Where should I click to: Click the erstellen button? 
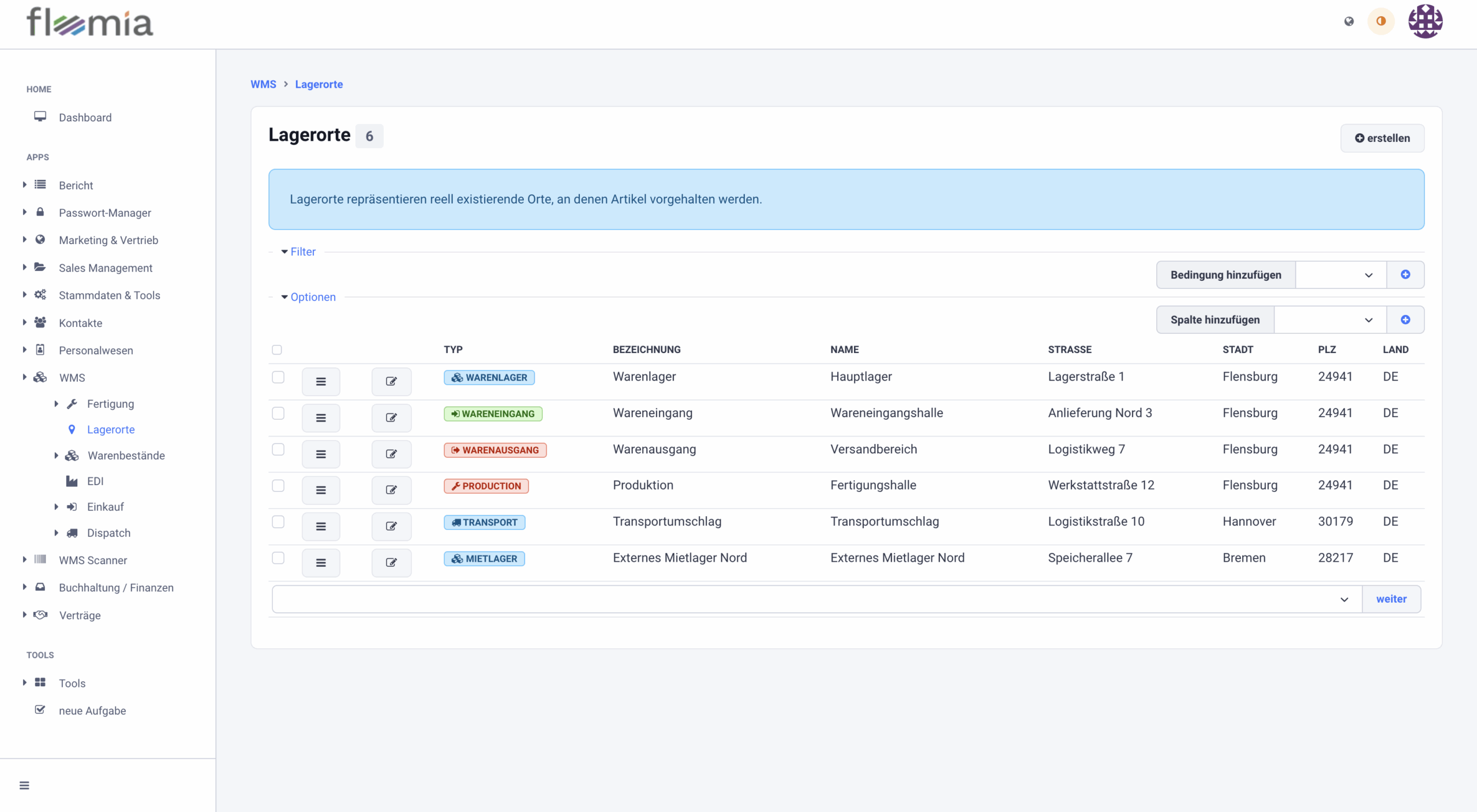click(x=1382, y=138)
